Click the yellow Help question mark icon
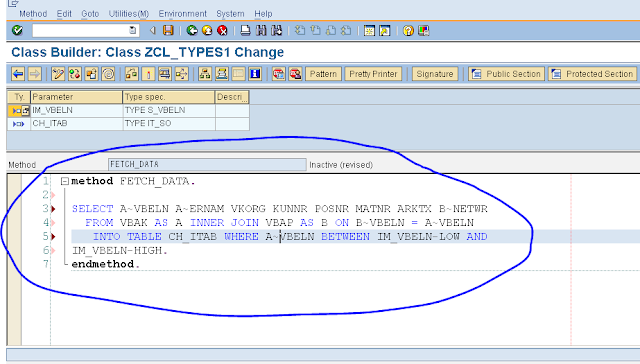640x364 pixels. [x=408, y=31]
